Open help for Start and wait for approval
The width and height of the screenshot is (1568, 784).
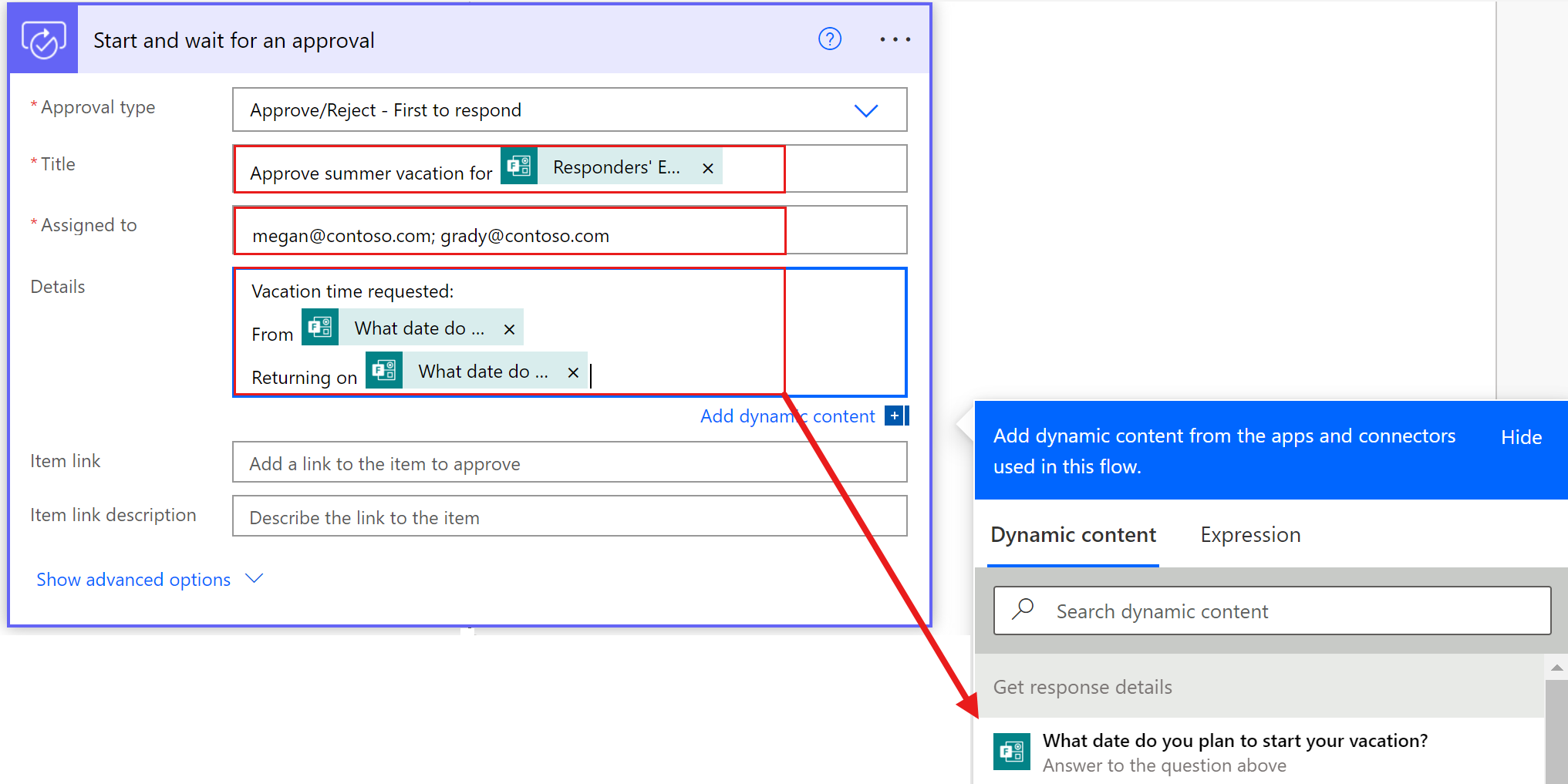[830, 39]
